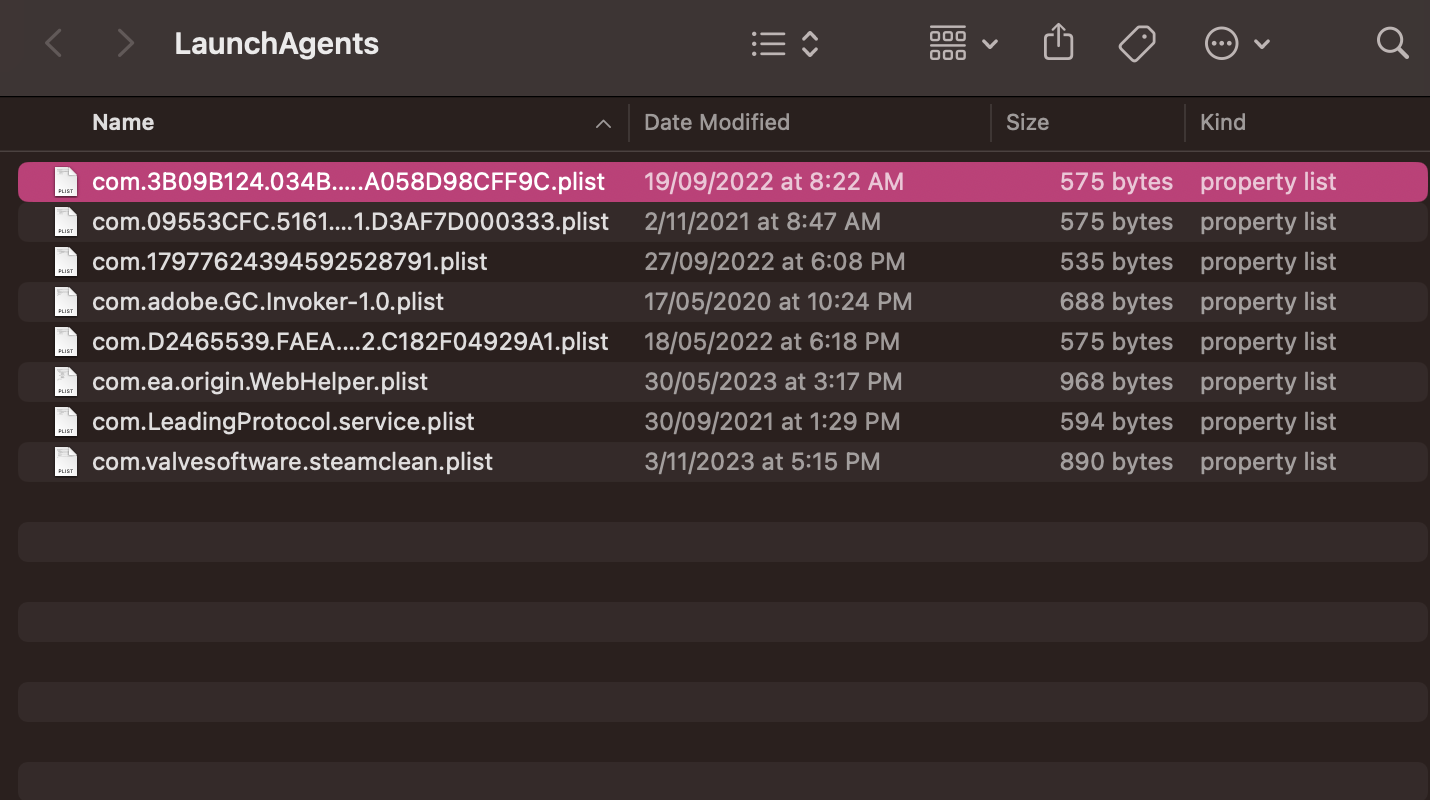Click the Share icon in the toolbar
Screen dimensions: 1430x800
click(1058, 43)
